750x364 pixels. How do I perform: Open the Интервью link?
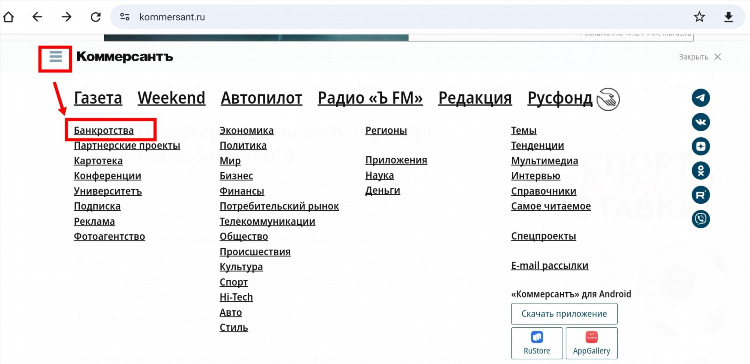(536, 176)
